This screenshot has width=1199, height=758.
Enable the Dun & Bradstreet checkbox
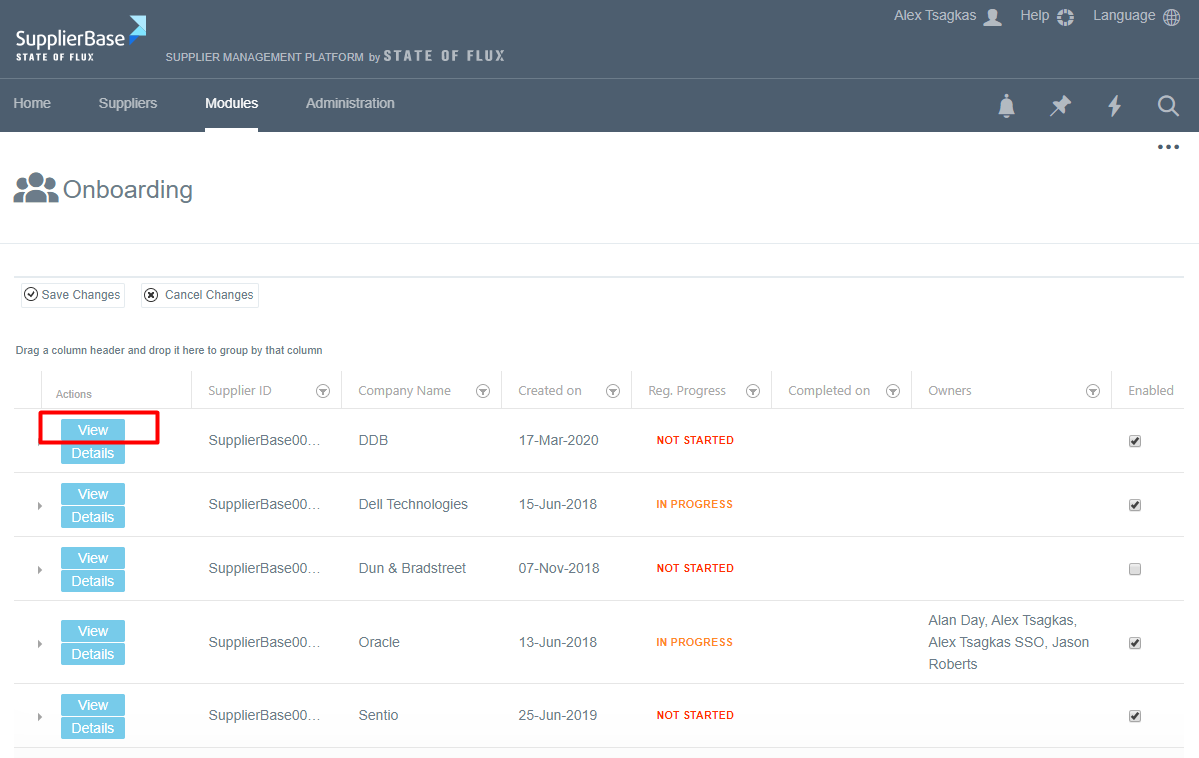[x=1135, y=569]
